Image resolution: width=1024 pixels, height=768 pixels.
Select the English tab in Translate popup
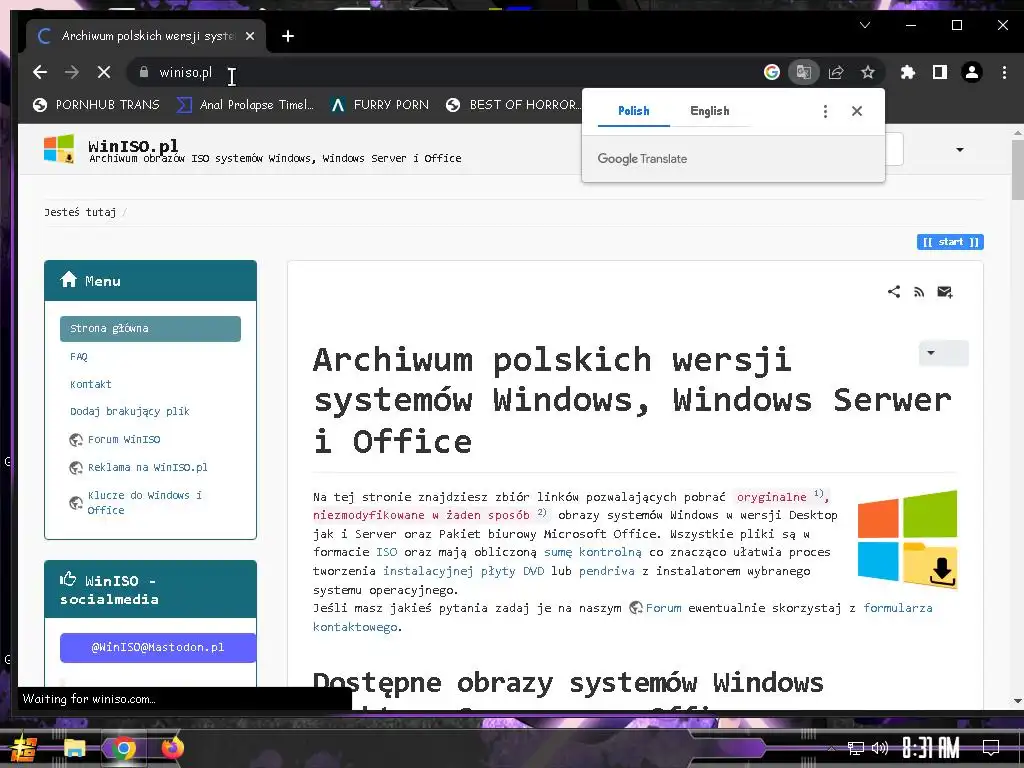coord(709,111)
